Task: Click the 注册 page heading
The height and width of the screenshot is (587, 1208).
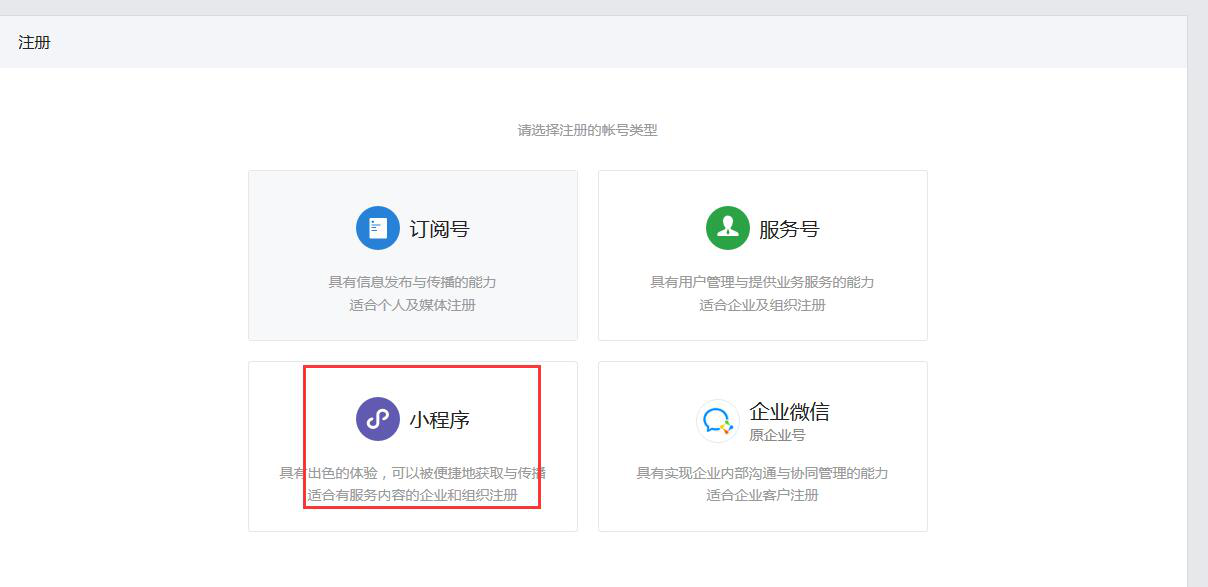Action: pos(33,42)
